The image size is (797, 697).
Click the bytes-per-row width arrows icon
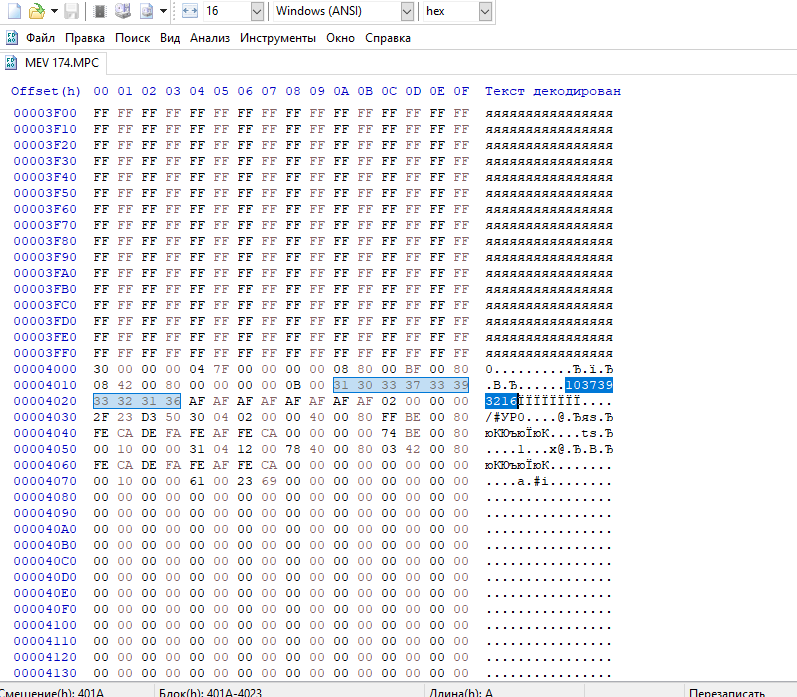pyautogui.click(x=190, y=12)
